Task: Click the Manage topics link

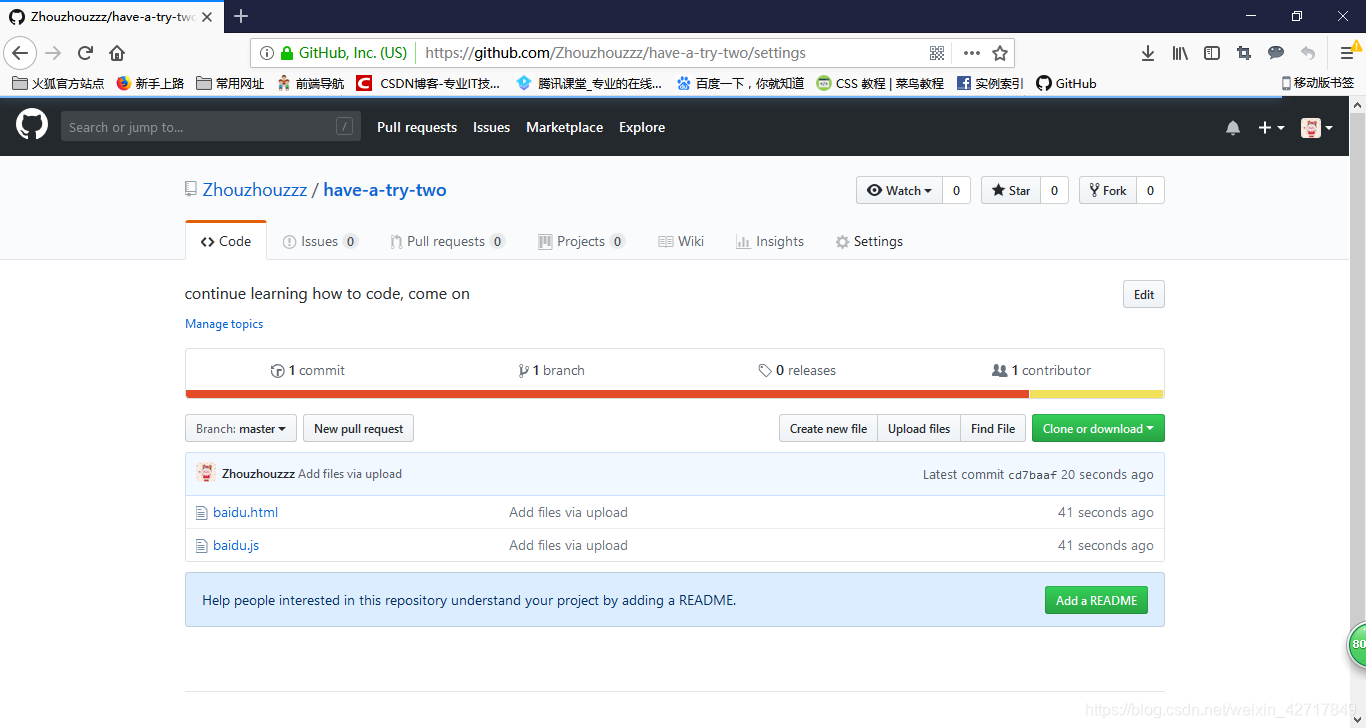Action: pos(224,324)
